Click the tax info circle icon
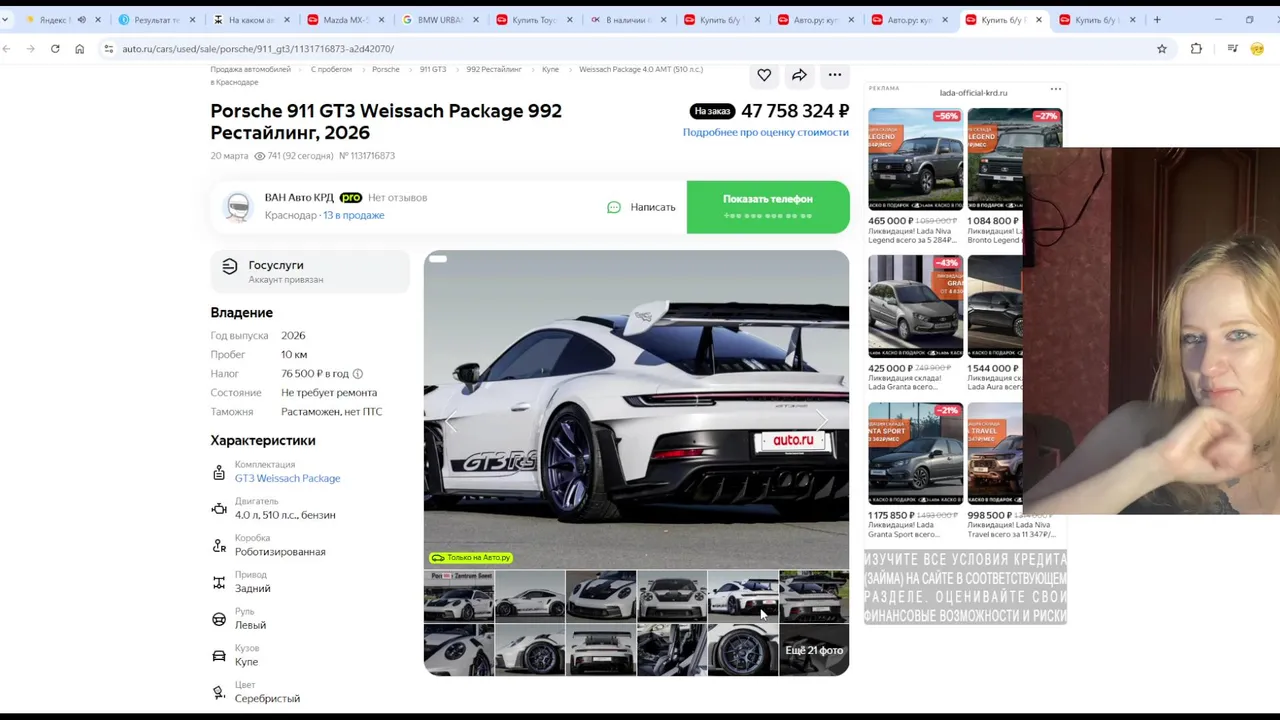 tap(357, 374)
